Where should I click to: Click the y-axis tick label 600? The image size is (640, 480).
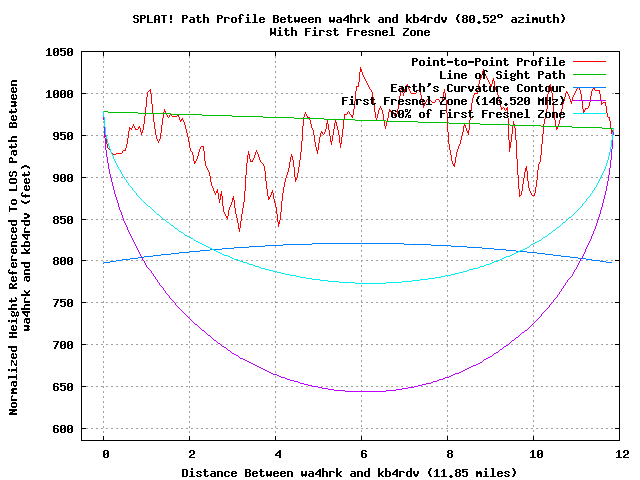click(63, 429)
